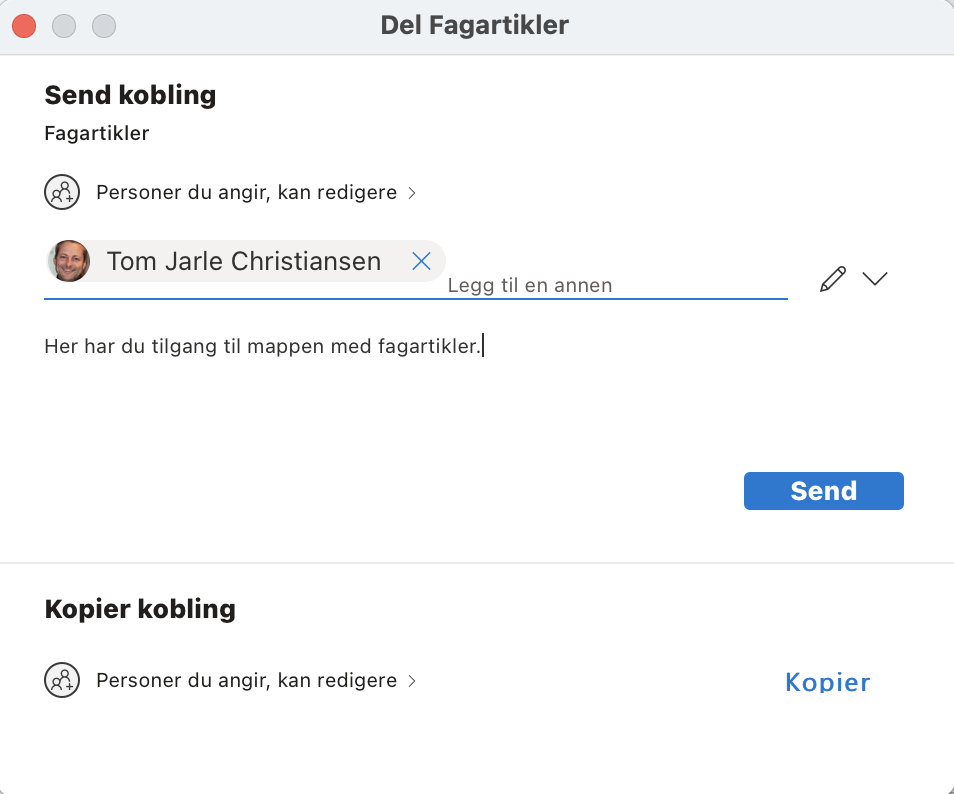Maximize the Del Fagartikler window
The image size is (954, 794).
pos(104,25)
